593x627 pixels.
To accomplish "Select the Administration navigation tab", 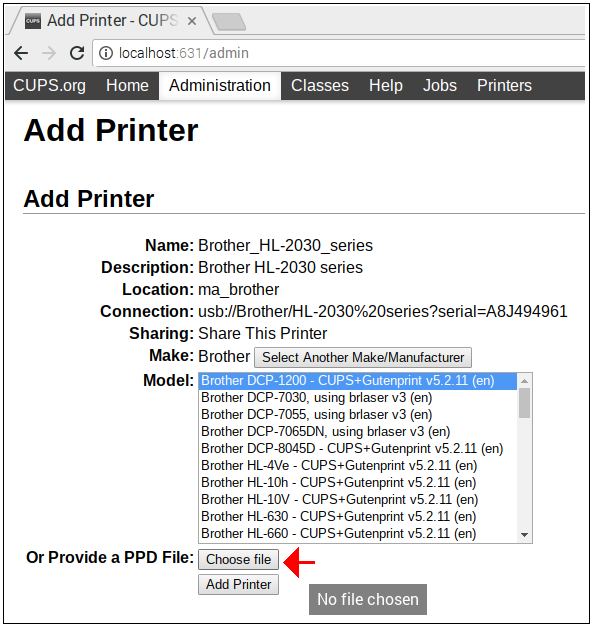I will point(220,86).
